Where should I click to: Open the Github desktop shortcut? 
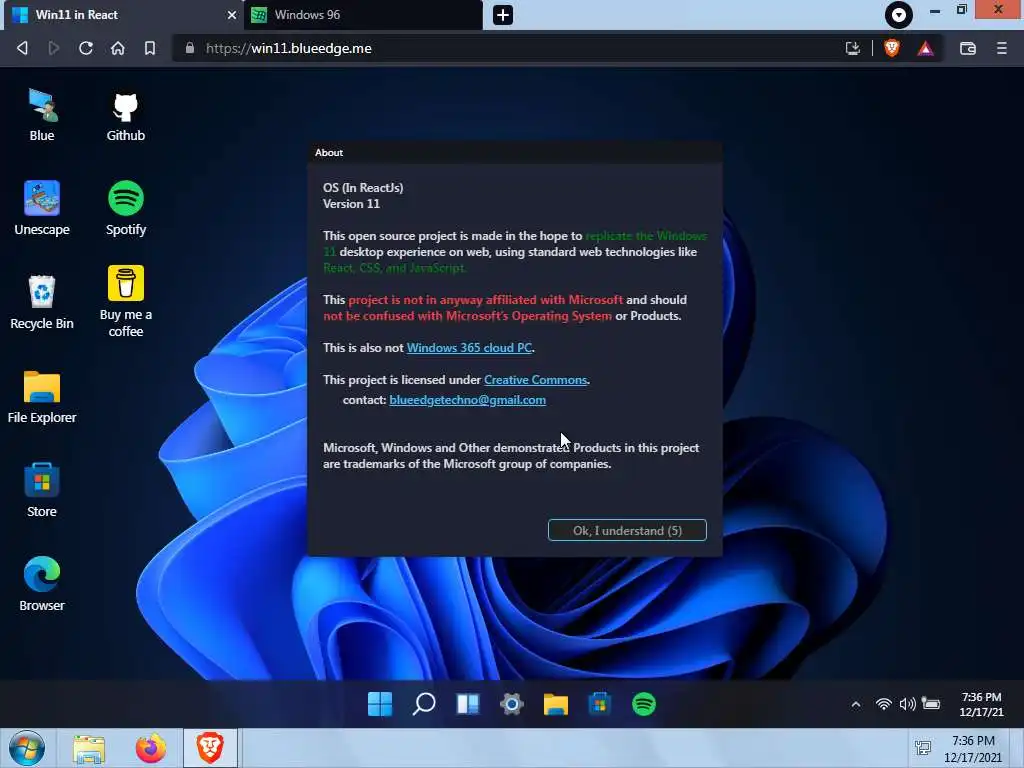point(125,116)
